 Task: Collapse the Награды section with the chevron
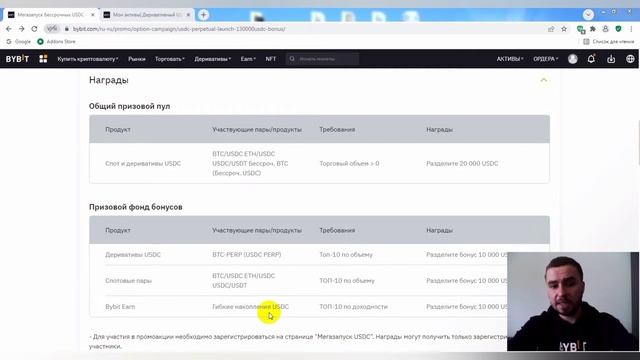coord(543,80)
